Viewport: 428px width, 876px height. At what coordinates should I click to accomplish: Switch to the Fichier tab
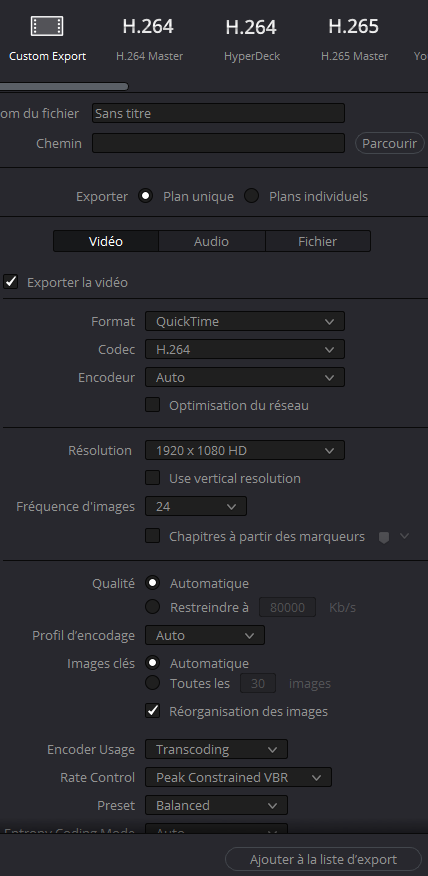[x=317, y=241]
